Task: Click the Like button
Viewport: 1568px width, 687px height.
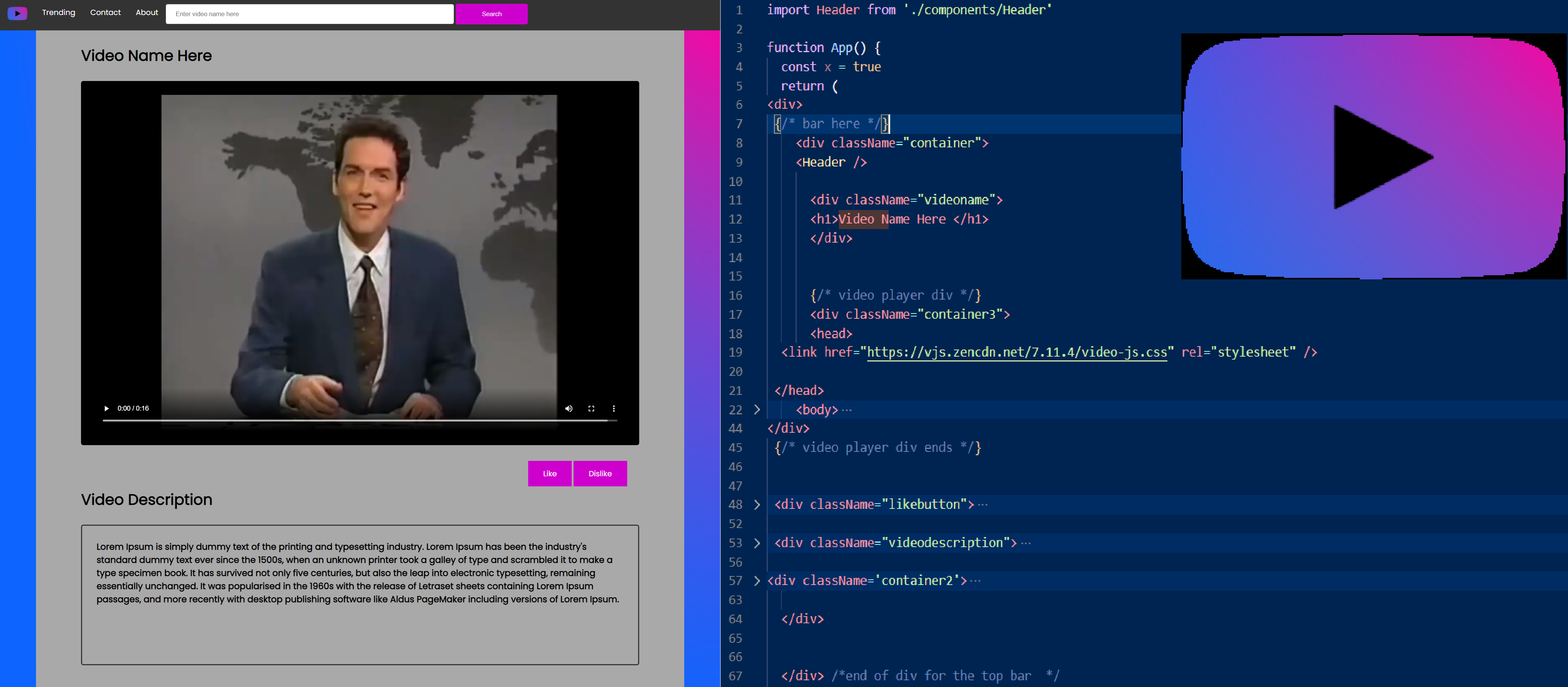Action: point(550,473)
